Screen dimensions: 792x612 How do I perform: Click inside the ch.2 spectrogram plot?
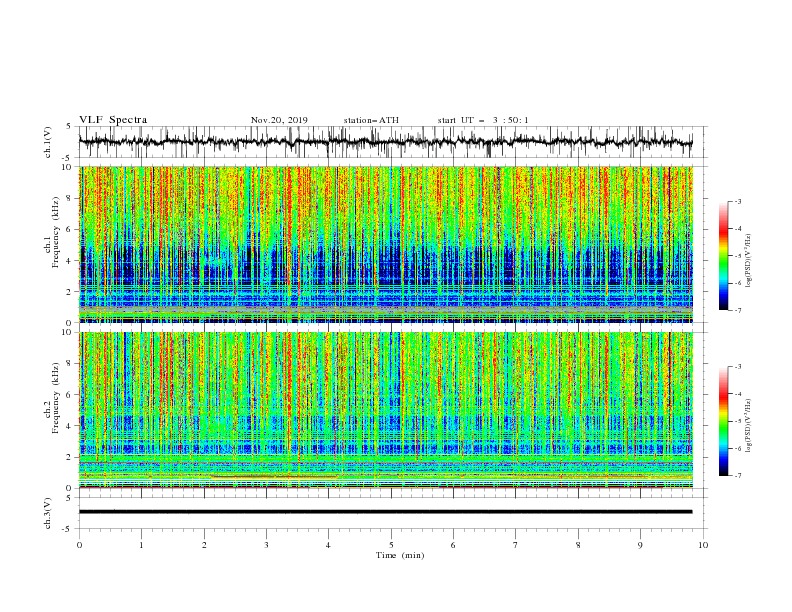[386, 410]
